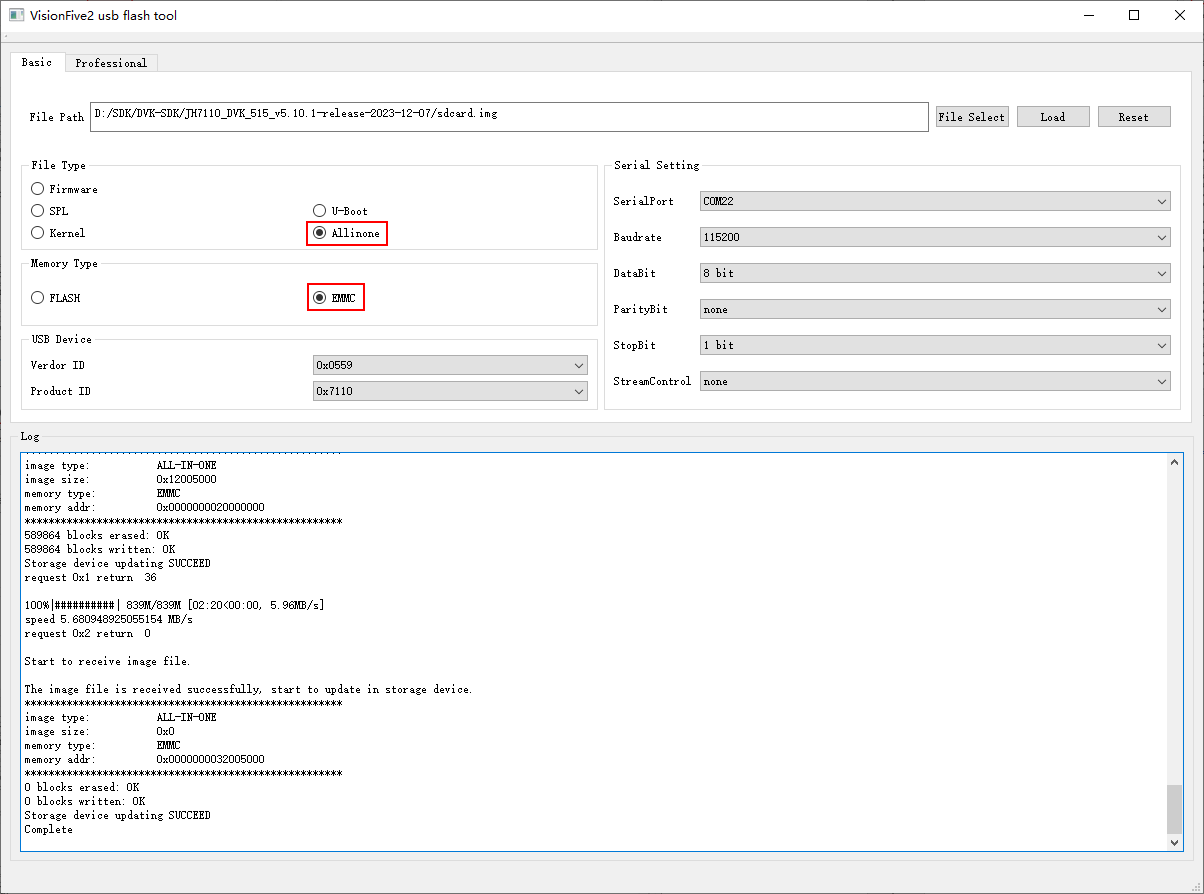The width and height of the screenshot is (1204, 894).
Task: Click the log line "589864 blocks erased: OK"
Action: pos(97,535)
